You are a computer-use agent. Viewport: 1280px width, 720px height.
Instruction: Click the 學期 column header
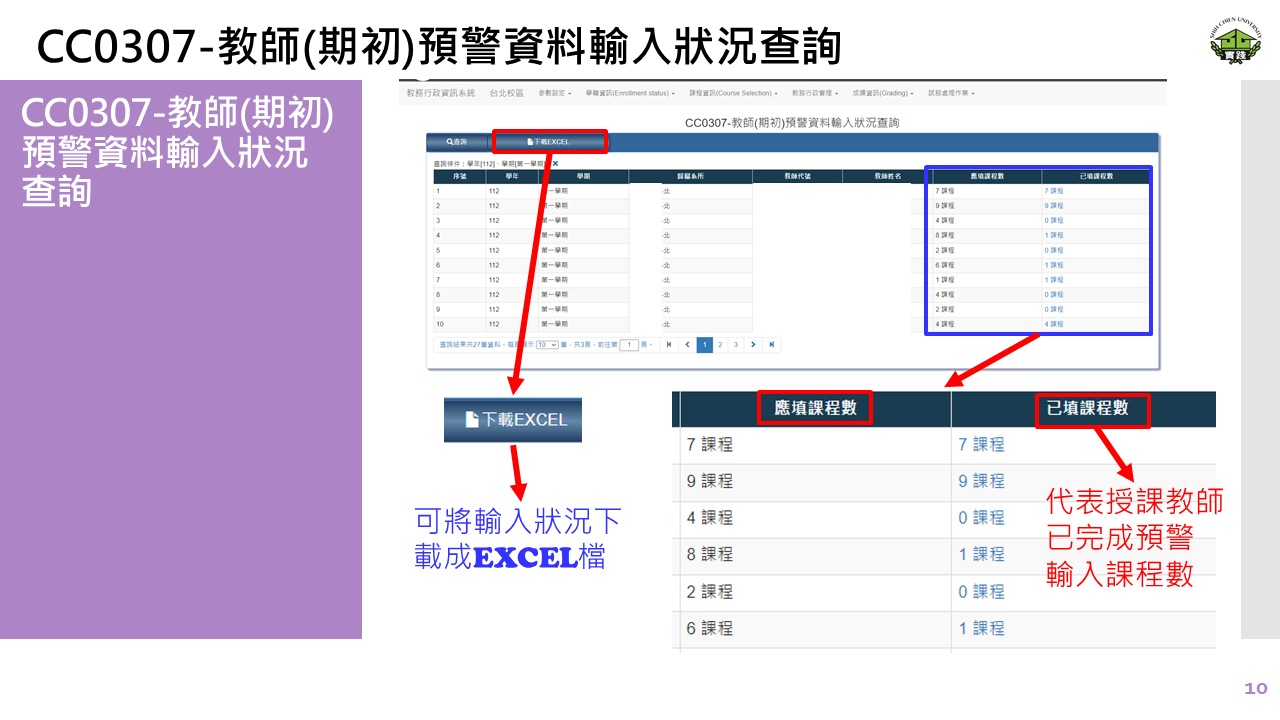(583, 176)
